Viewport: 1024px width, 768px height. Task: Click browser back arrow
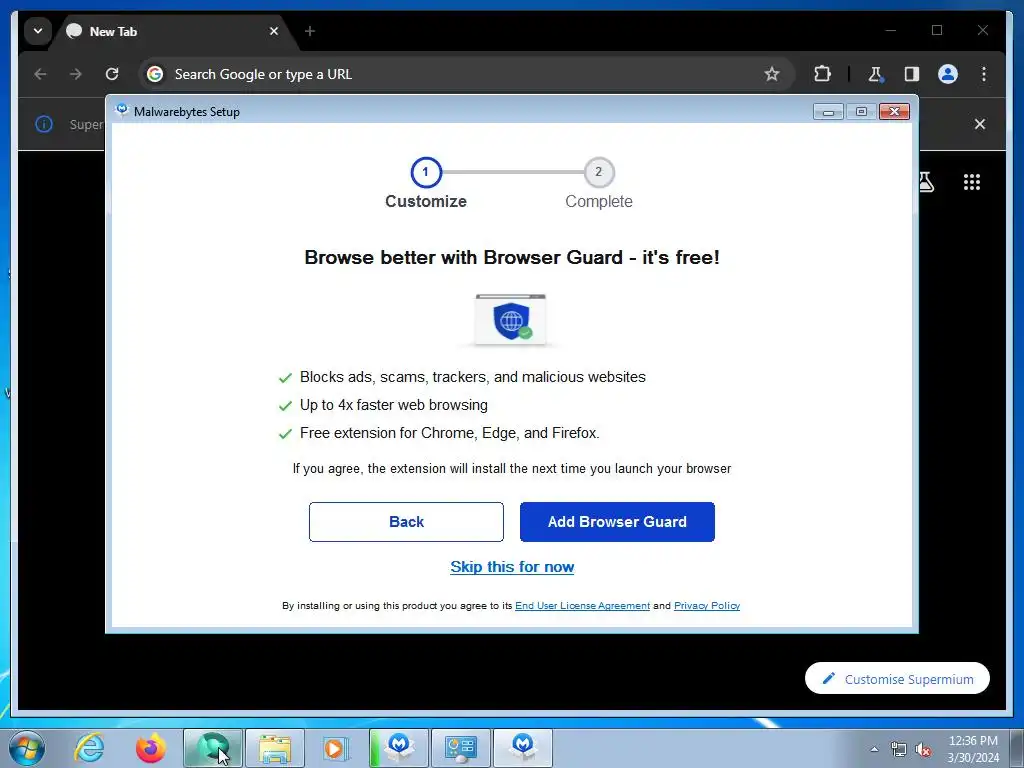40,74
